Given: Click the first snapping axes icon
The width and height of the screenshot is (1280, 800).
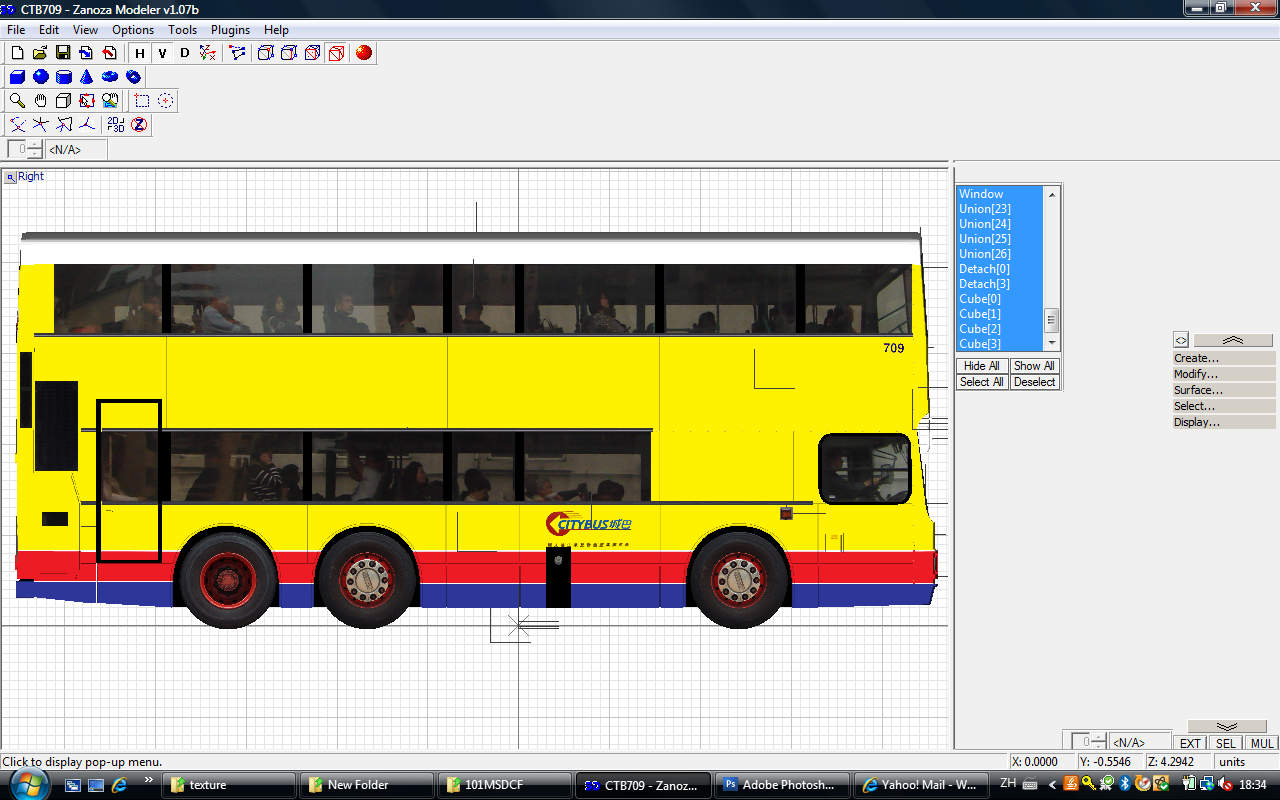Looking at the screenshot, I should [x=17, y=125].
